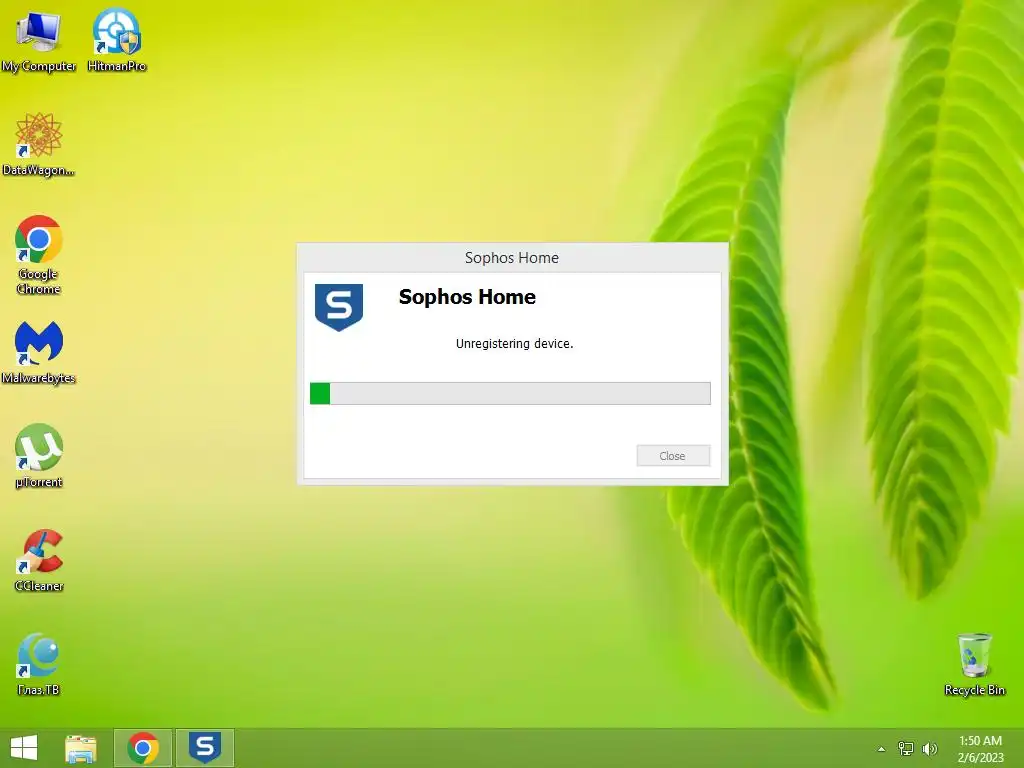Open Malwarebytes desktop shortcut
The width and height of the screenshot is (1024, 768).
pos(39,353)
